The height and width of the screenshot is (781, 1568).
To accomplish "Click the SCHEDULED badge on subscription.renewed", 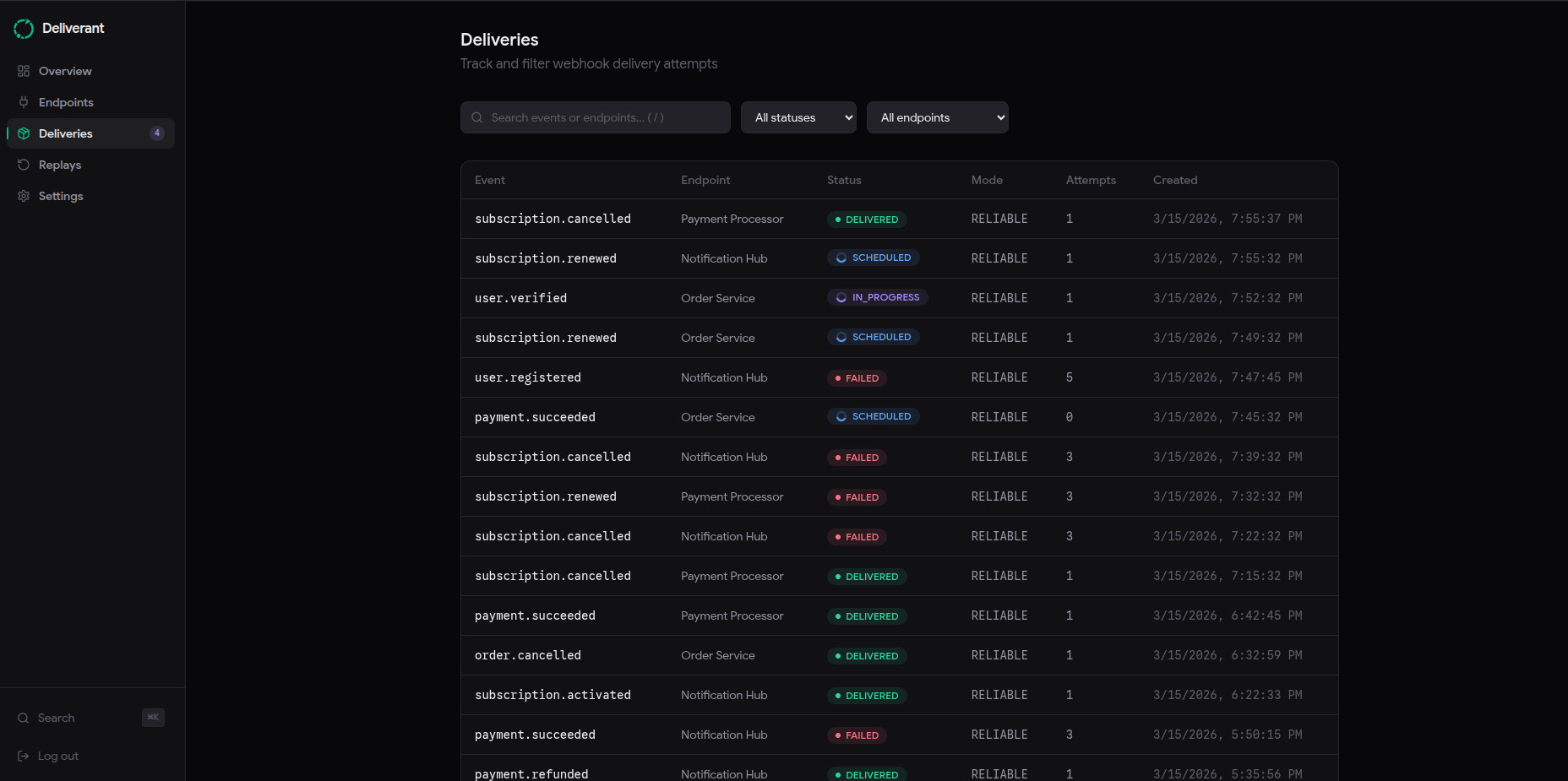I will [x=874, y=258].
